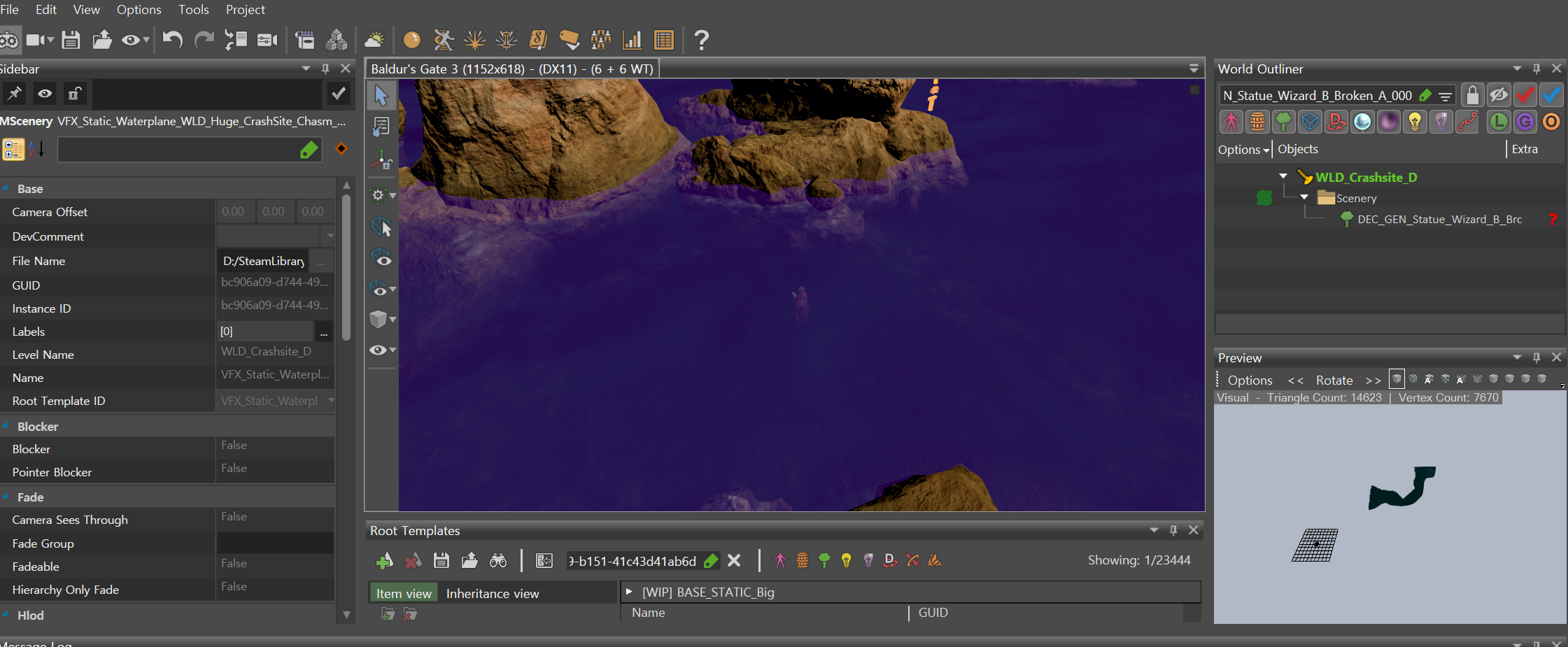Filter outliner by yellow lightbulb lights icon

[1415, 122]
